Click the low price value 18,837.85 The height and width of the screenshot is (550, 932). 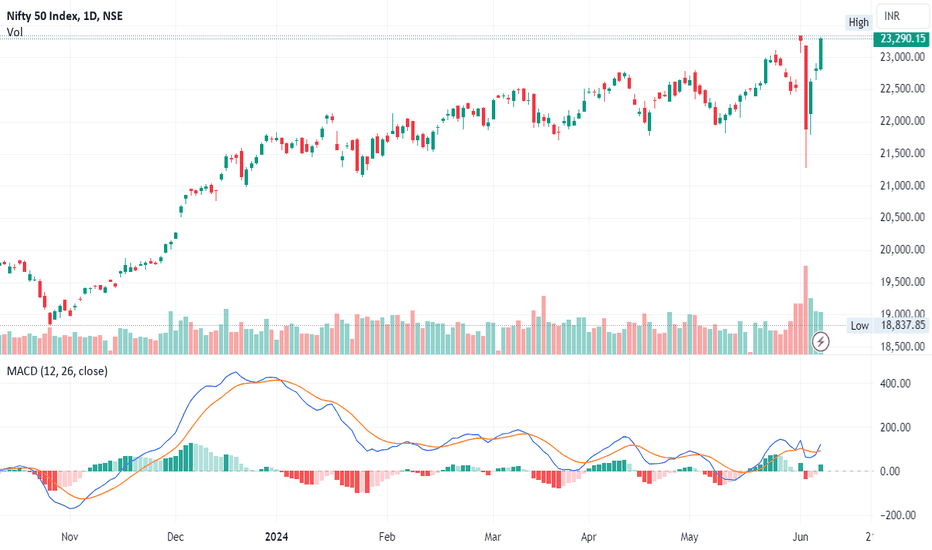(903, 325)
